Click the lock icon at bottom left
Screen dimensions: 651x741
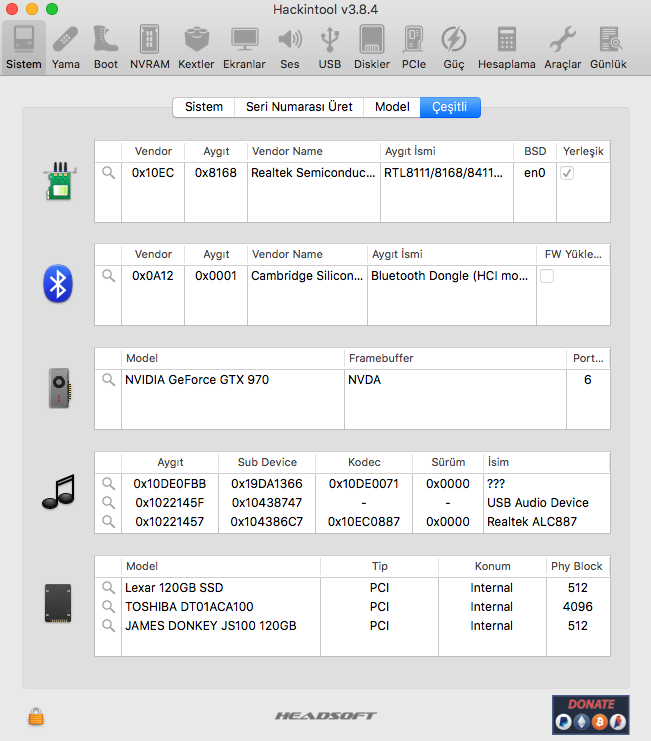tap(36, 716)
